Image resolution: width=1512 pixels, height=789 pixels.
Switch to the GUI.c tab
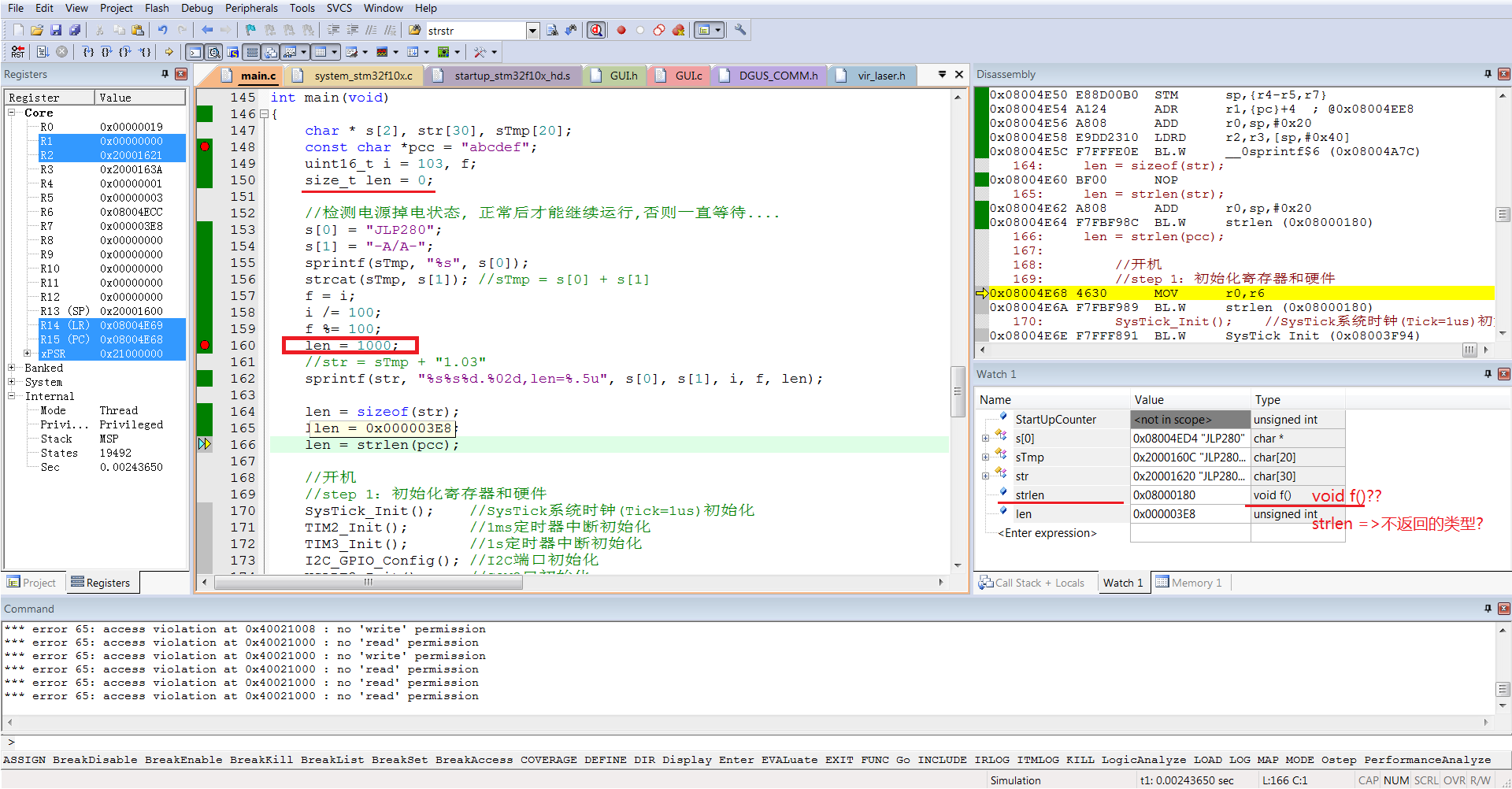point(688,76)
